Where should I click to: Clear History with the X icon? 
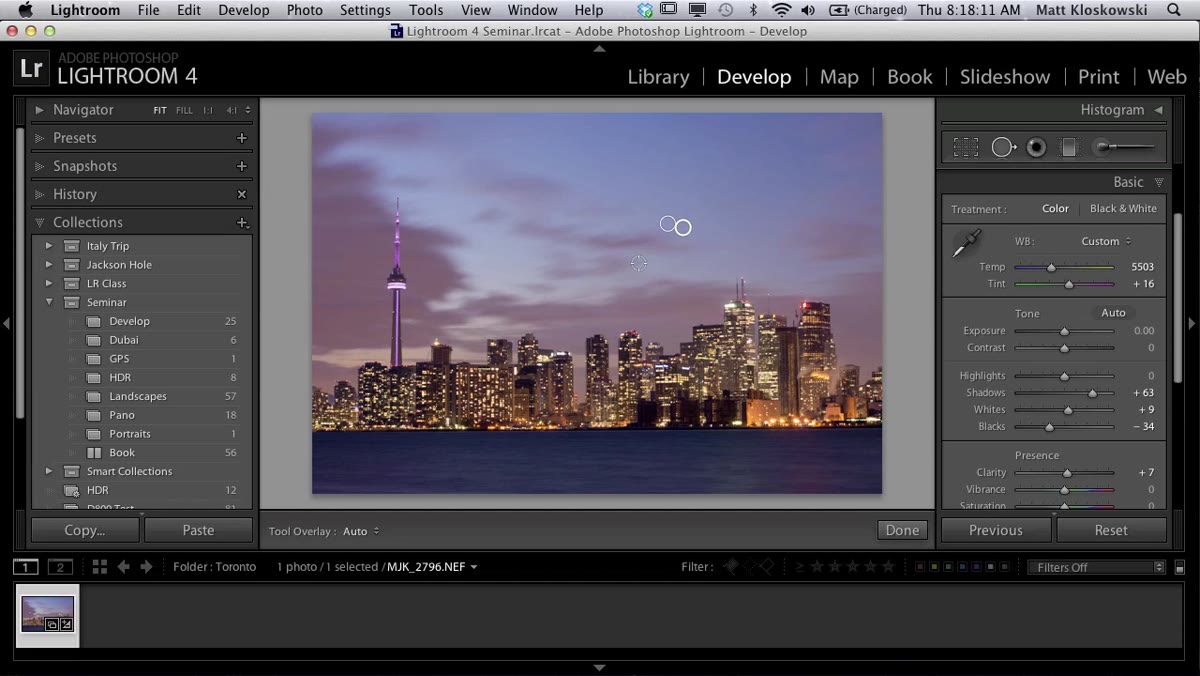click(x=241, y=194)
